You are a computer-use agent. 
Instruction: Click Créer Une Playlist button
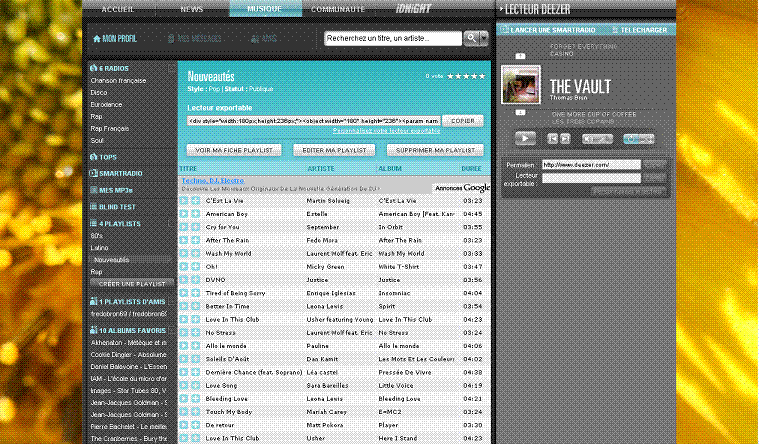point(132,284)
